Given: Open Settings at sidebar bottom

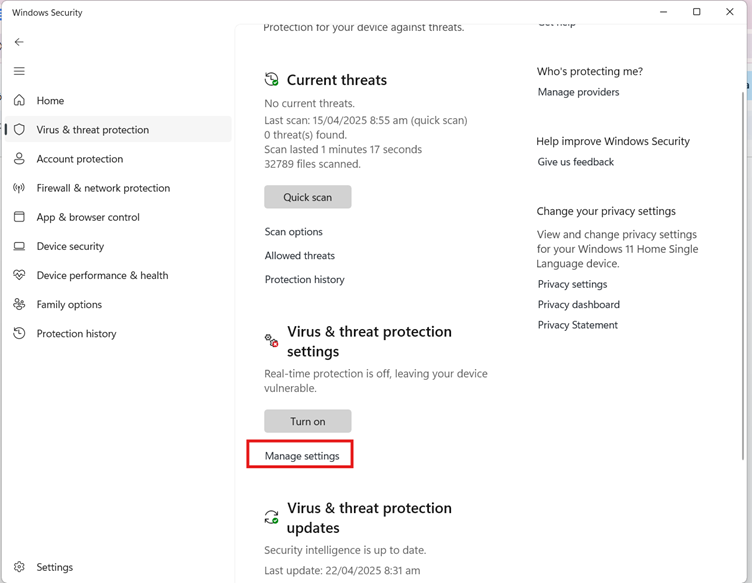Looking at the screenshot, I should 118,567.
